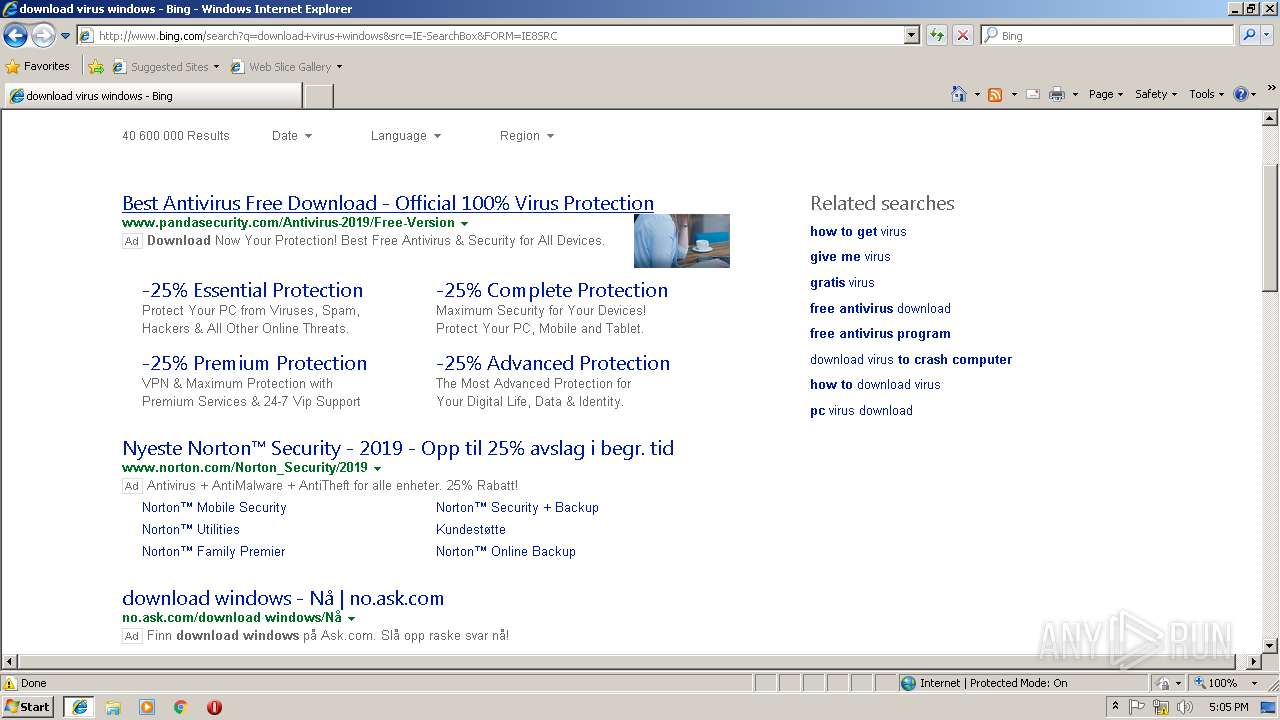Open '-25% Complete Protection' link
Image resolution: width=1280 pixels, height=720 pixels.
click(x=552, y=290)
